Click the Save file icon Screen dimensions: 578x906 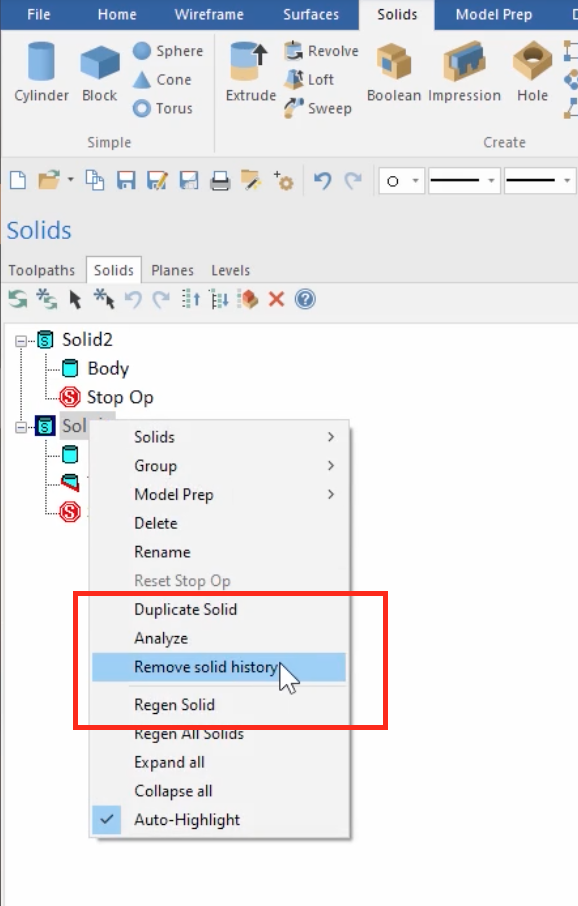click(x=126, y=181)
